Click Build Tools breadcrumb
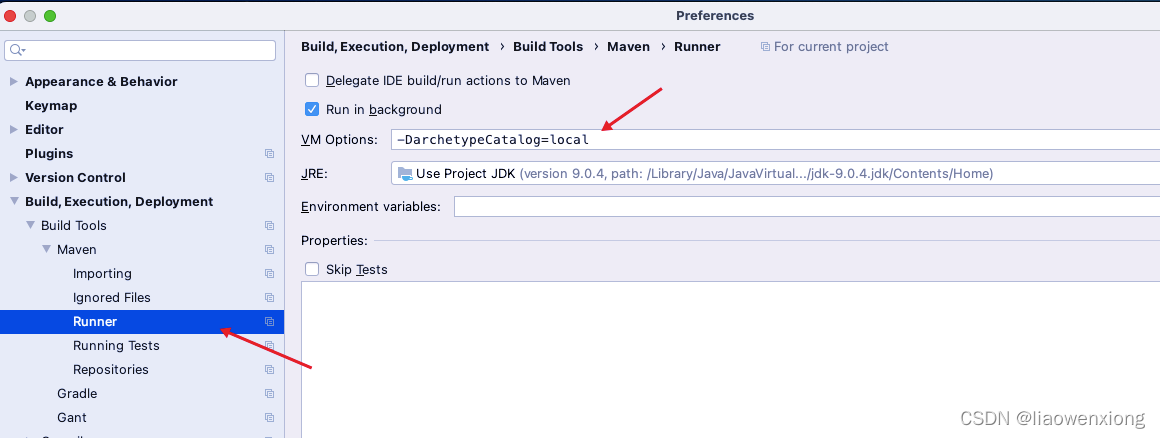The height and width of the screenshot is (438, 1160). [548, 47]
